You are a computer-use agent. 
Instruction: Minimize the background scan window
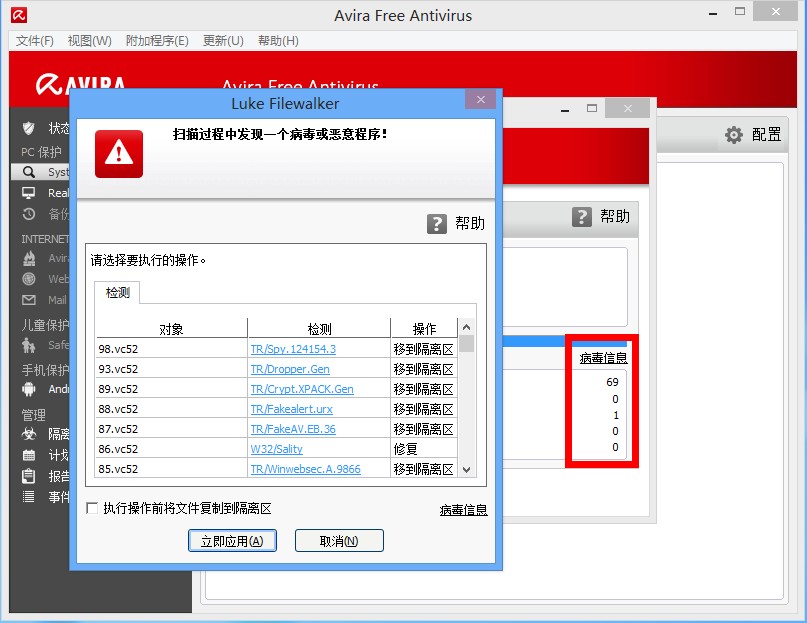(565, 109)
